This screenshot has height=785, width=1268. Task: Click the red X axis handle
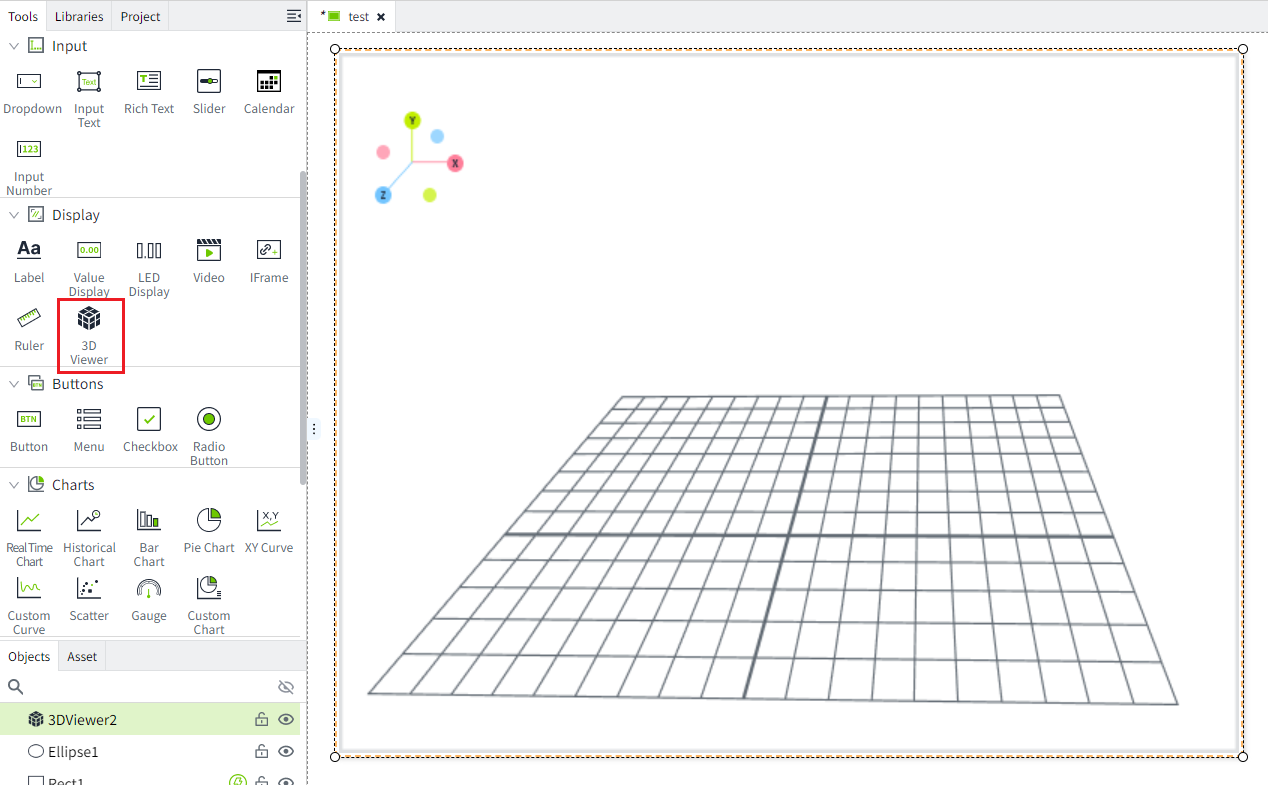(455, 163)
